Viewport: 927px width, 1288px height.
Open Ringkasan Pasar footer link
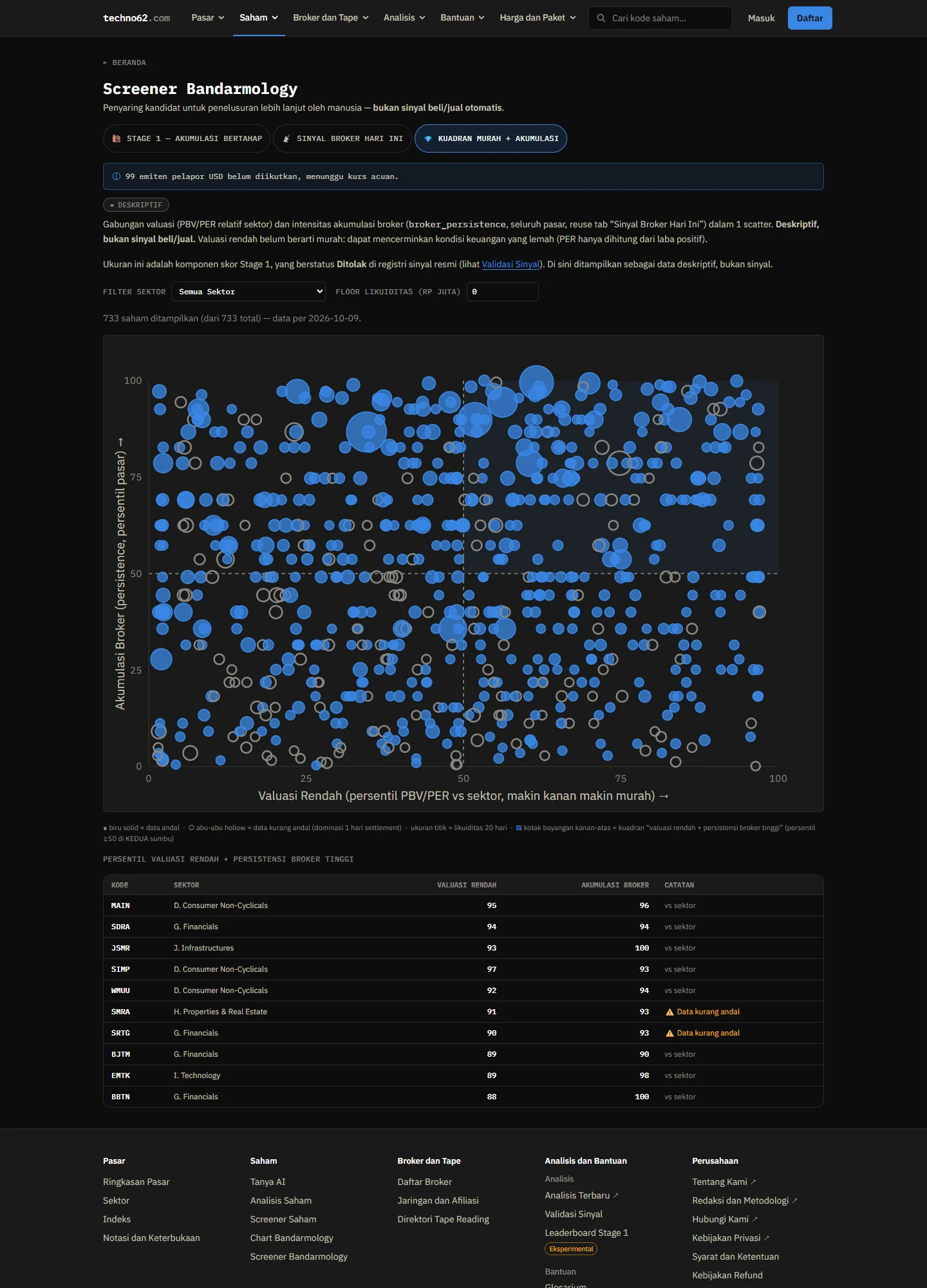click(x=136, y=1182)
